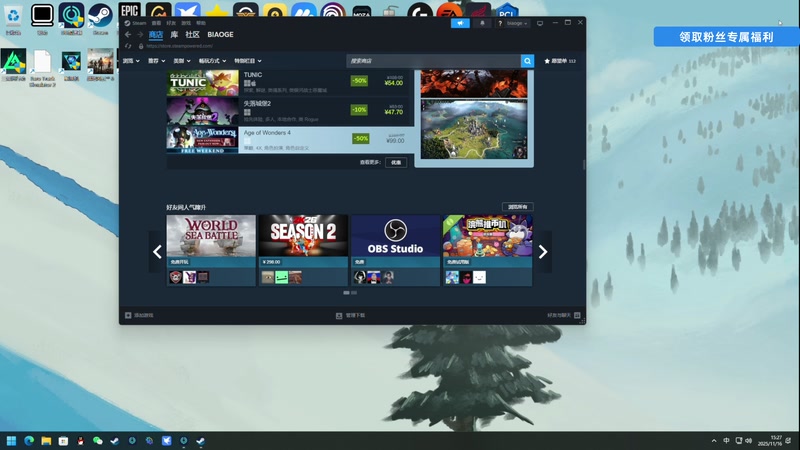
Task: Open Steam notifications bell
Action: 482,23
